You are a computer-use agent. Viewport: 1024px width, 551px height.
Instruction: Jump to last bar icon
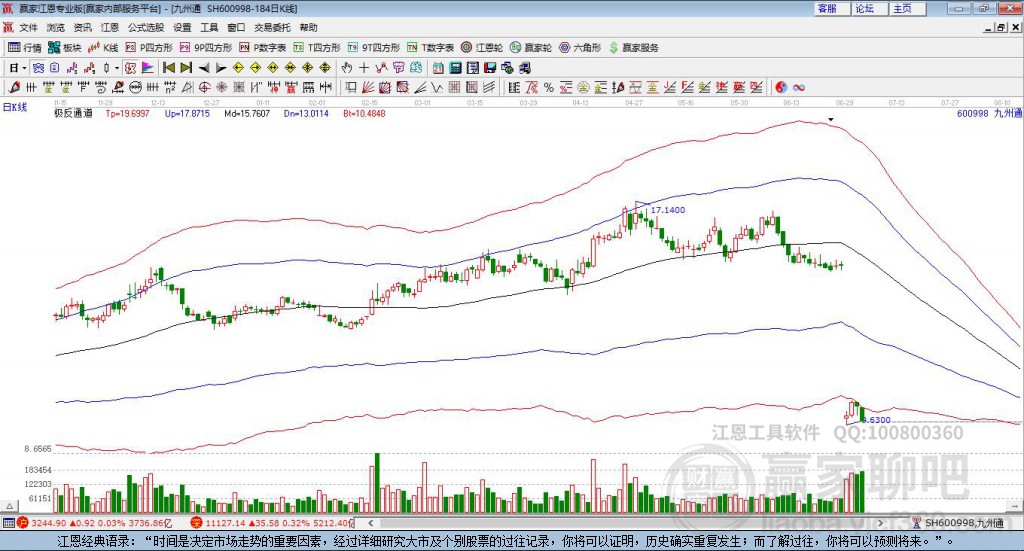point(186,68)
